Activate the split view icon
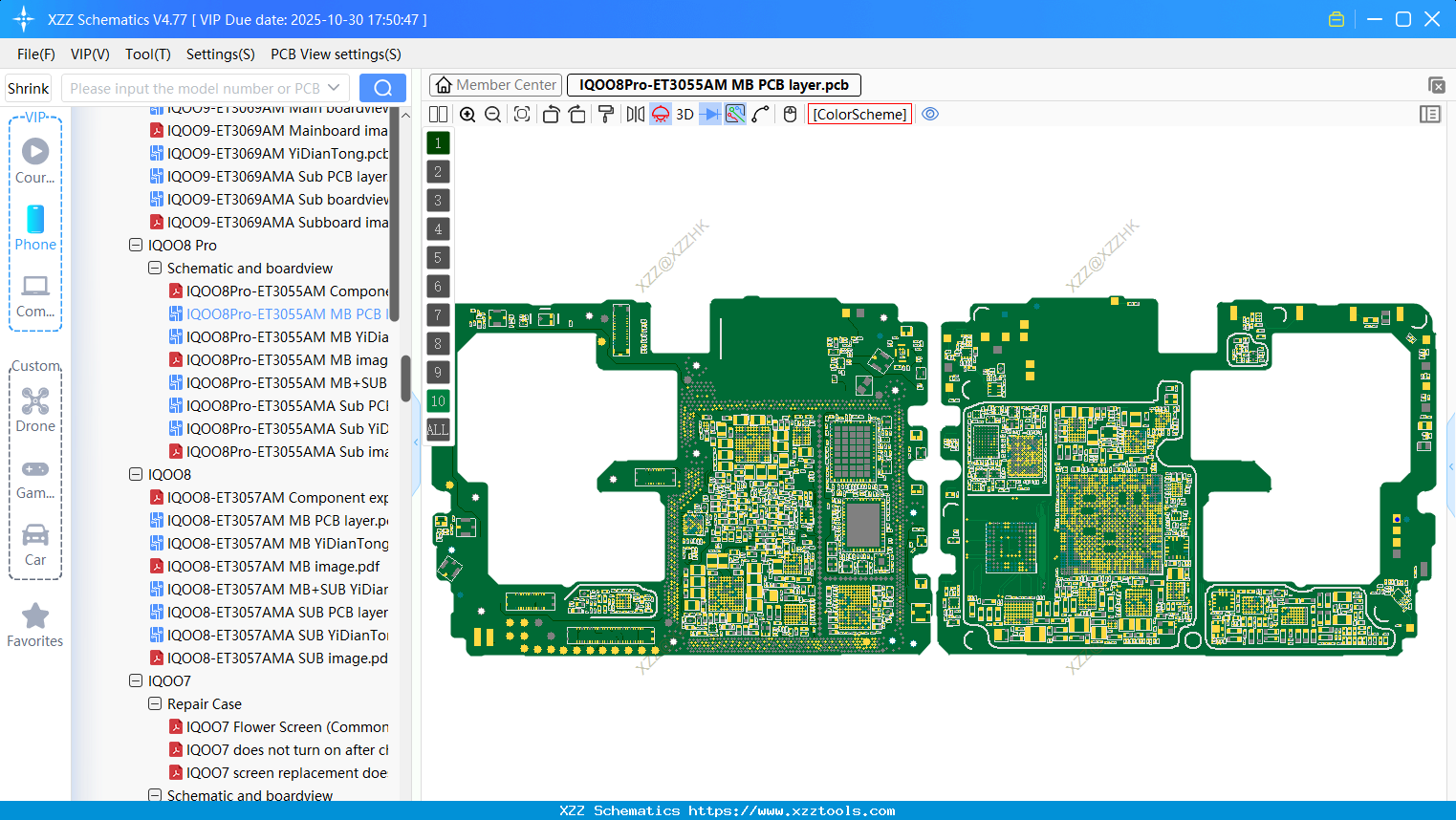 coord(438,114)
